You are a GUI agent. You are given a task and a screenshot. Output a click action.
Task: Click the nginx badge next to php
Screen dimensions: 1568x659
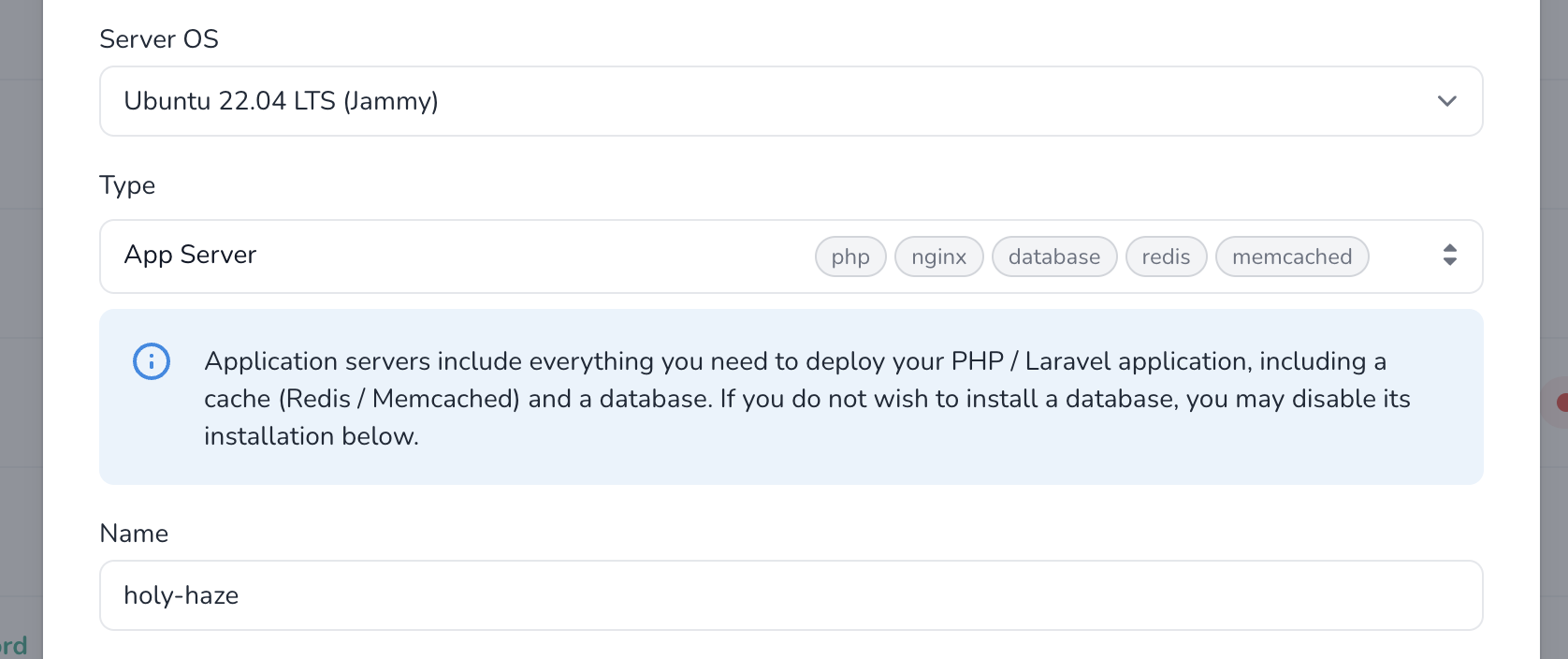pyautogui.click(x=938, y=256)
